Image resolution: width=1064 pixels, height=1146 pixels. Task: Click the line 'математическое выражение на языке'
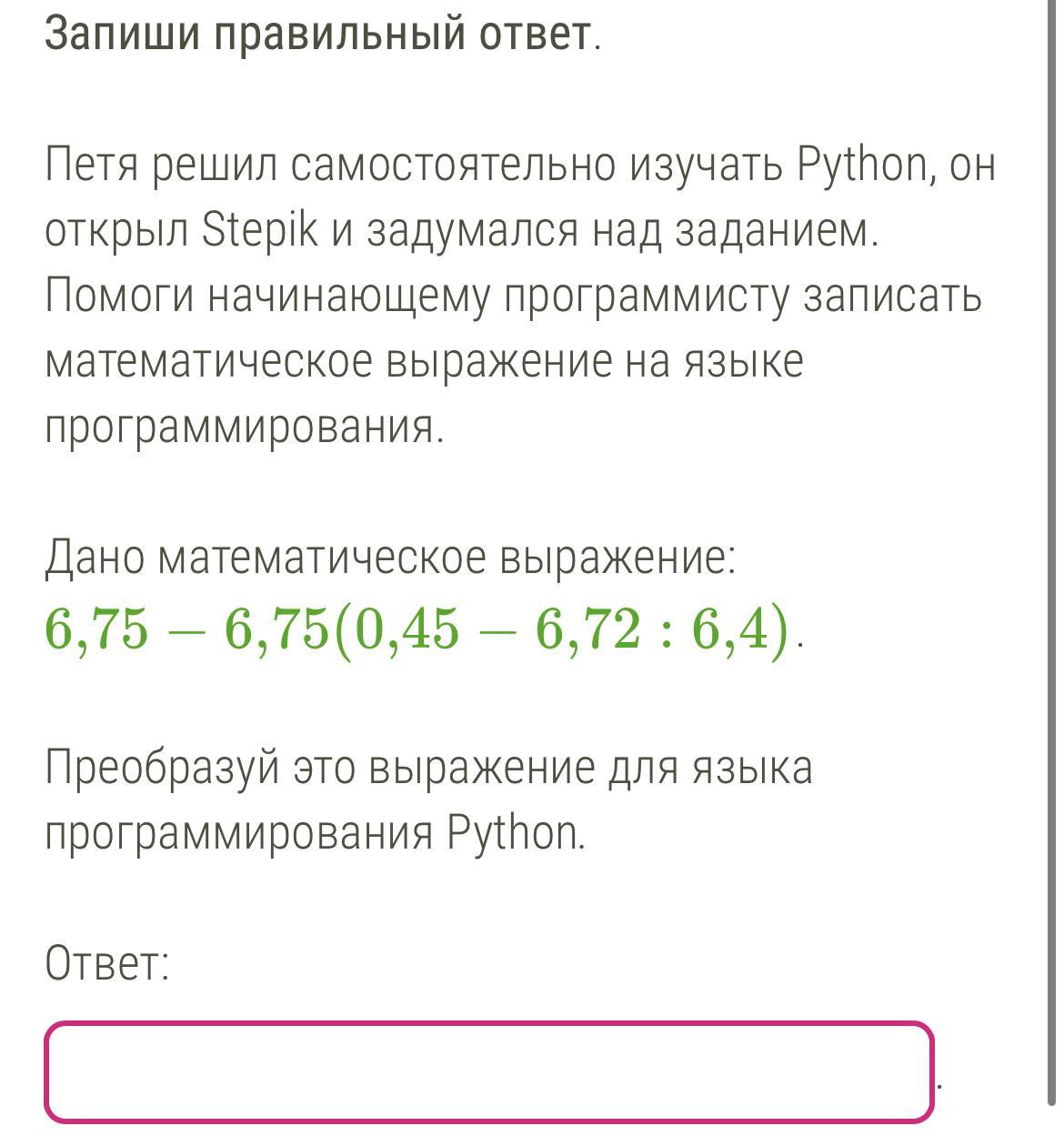(424, 362)
